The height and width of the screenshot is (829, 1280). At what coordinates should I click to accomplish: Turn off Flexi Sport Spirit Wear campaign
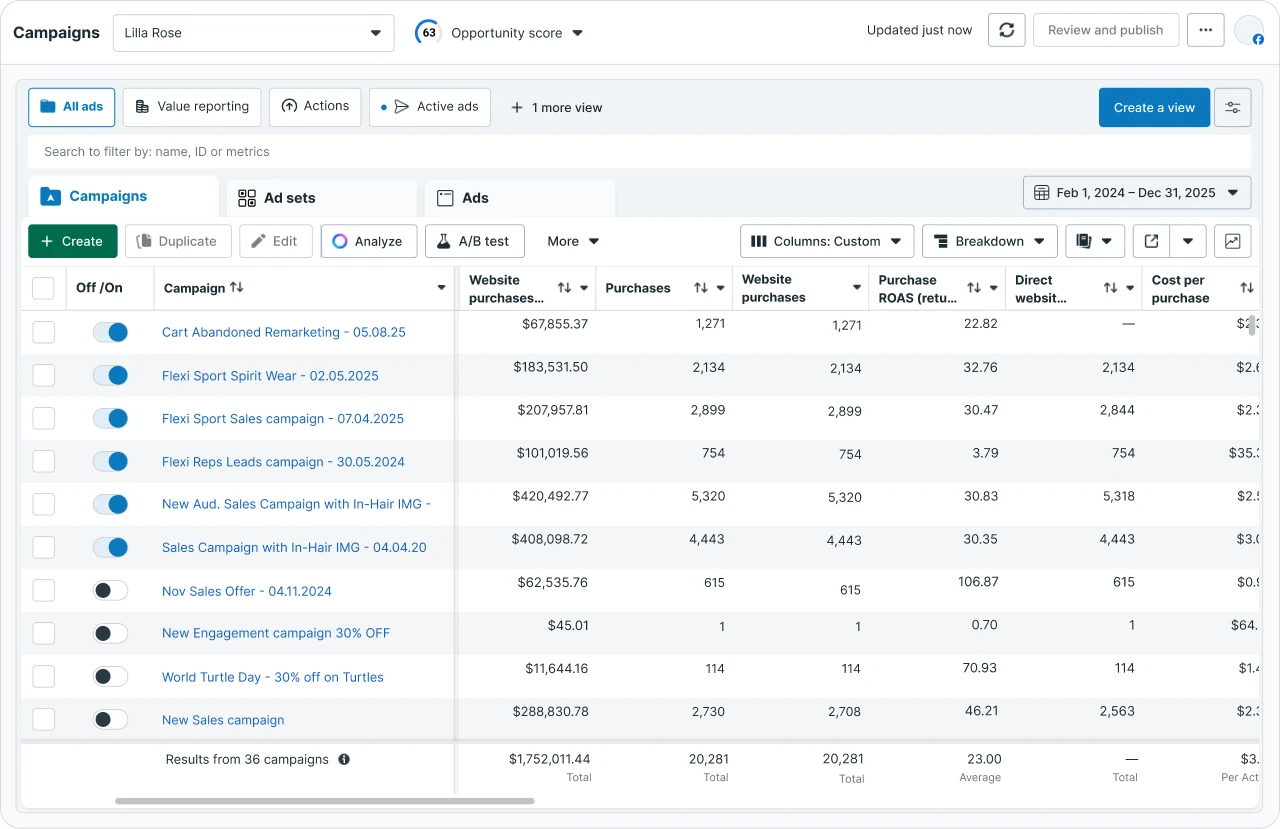111,375
